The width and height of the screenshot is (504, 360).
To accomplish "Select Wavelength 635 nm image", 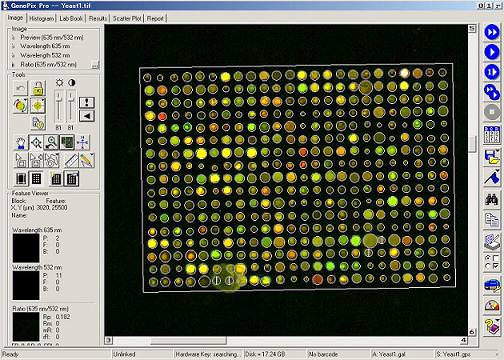I will [45, 46].
